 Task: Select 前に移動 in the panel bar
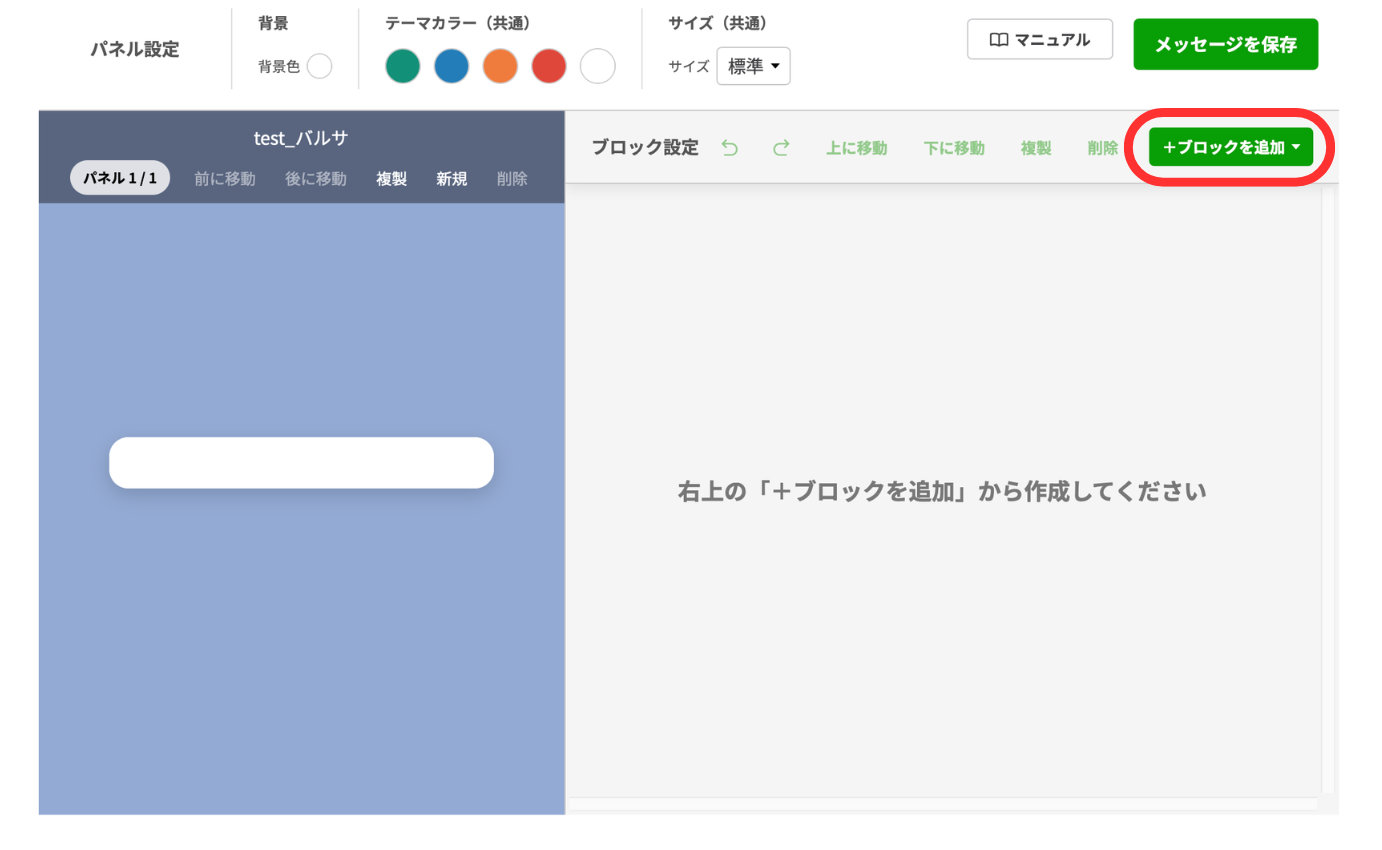(x=224, y=178)
